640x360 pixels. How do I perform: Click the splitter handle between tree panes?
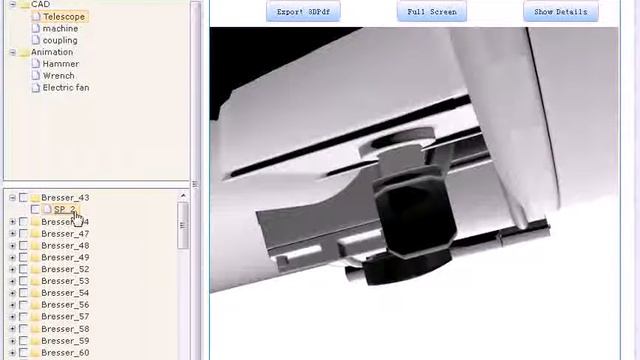196,184
